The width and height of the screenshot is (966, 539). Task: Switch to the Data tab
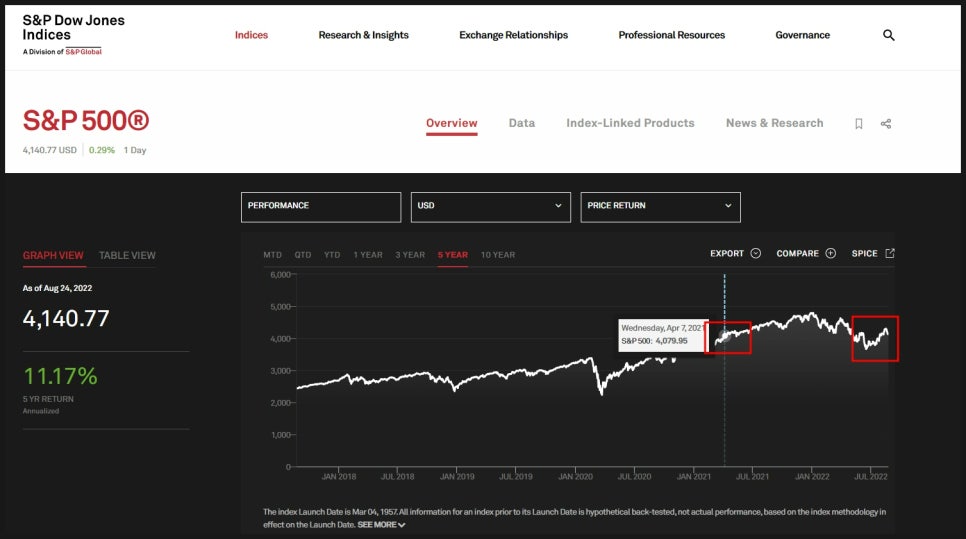(x=522, y=123)
